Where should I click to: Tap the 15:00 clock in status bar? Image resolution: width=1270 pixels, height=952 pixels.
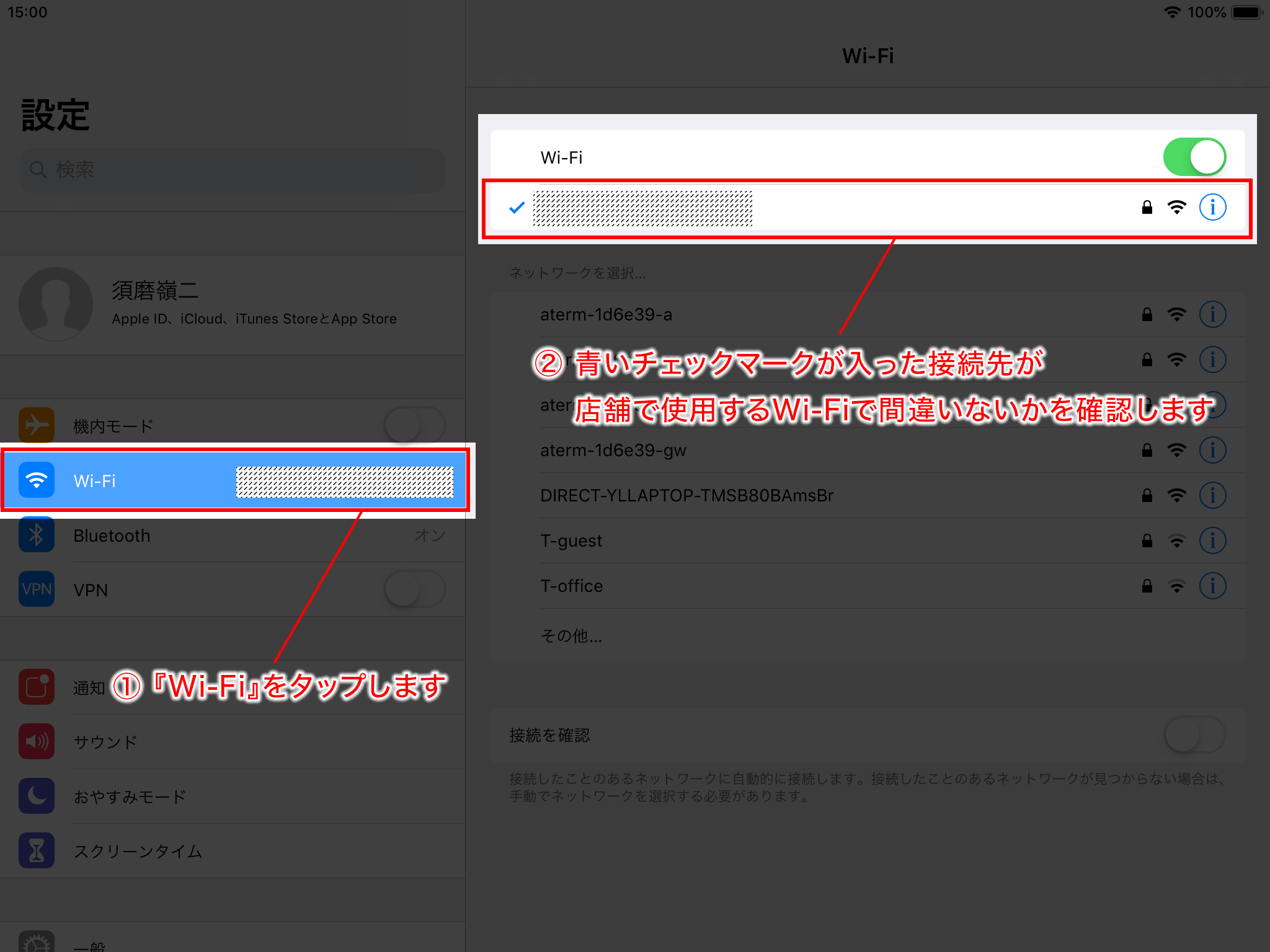click(27, 12)
